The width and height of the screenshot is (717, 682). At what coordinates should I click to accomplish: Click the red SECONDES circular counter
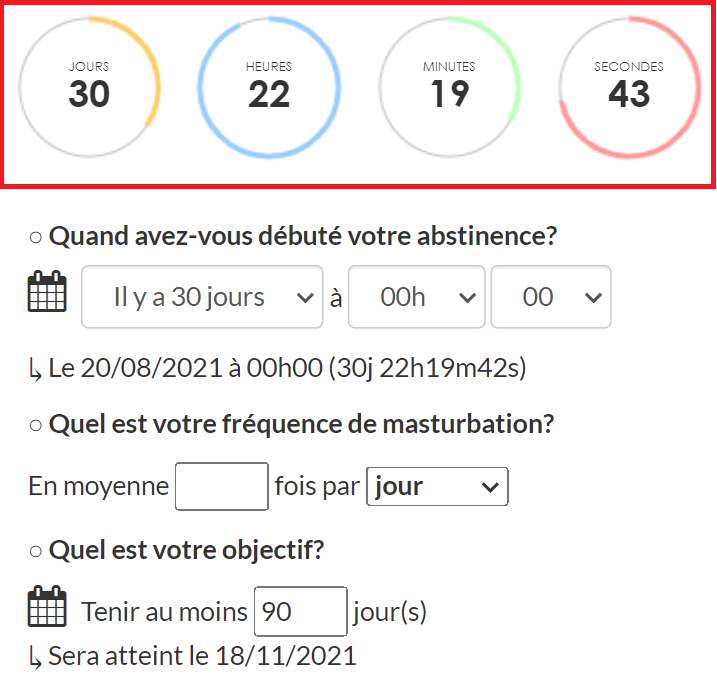pyautogui.click(x=629, y=87)
